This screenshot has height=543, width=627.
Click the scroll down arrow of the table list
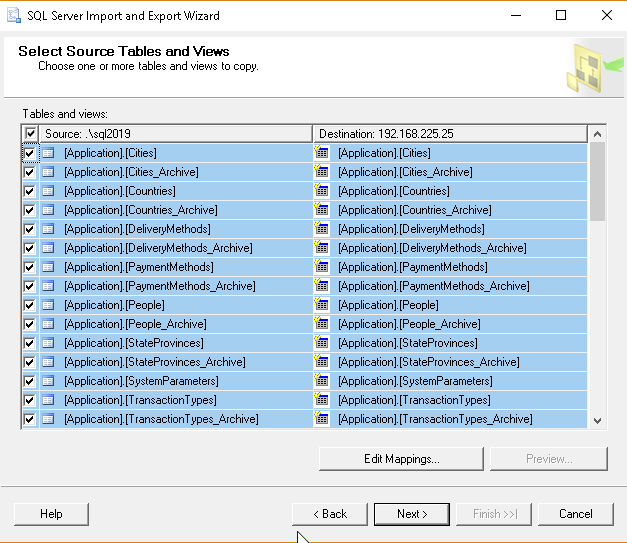pos(598,421)
